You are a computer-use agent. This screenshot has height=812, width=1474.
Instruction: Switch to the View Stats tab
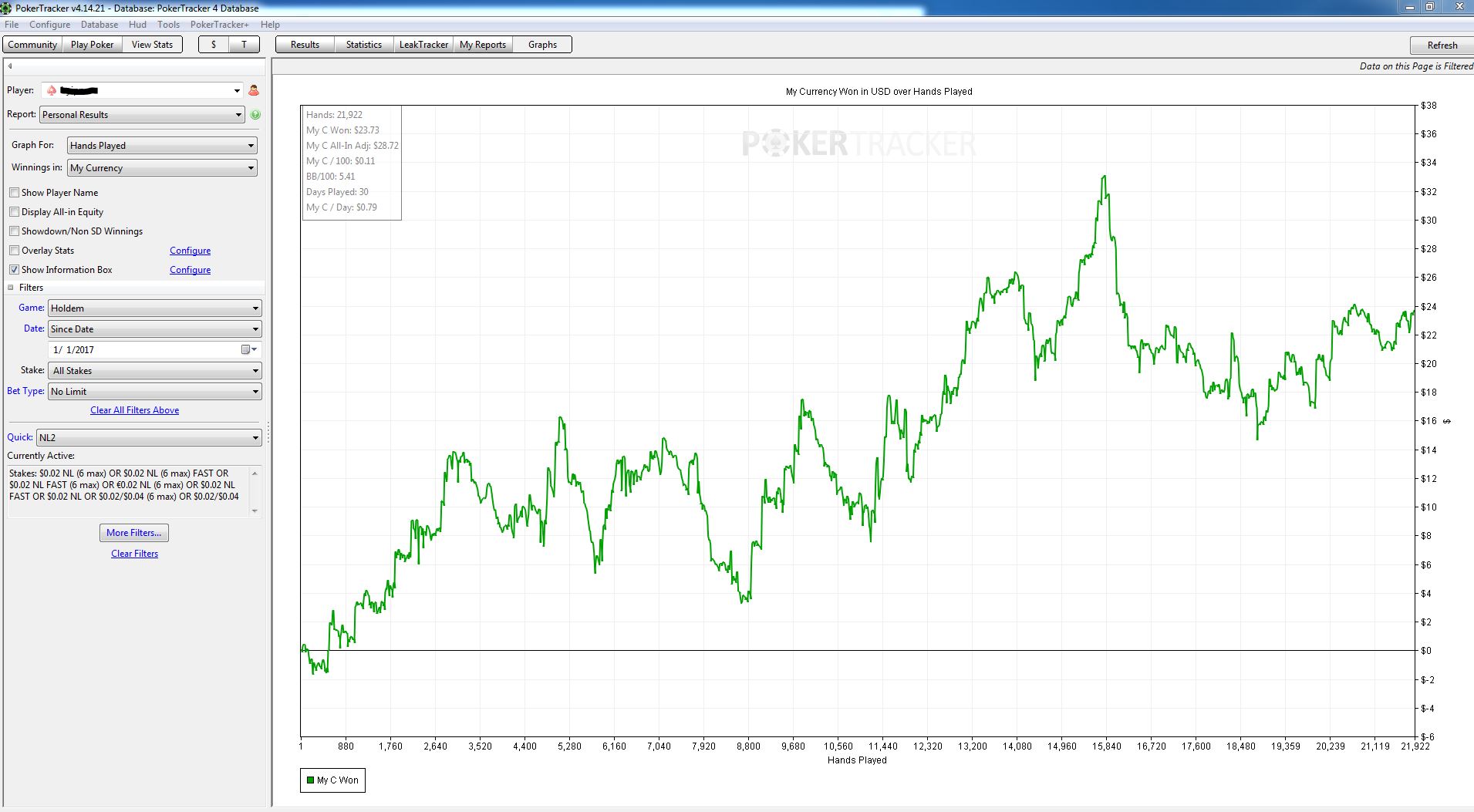(152, 45)
